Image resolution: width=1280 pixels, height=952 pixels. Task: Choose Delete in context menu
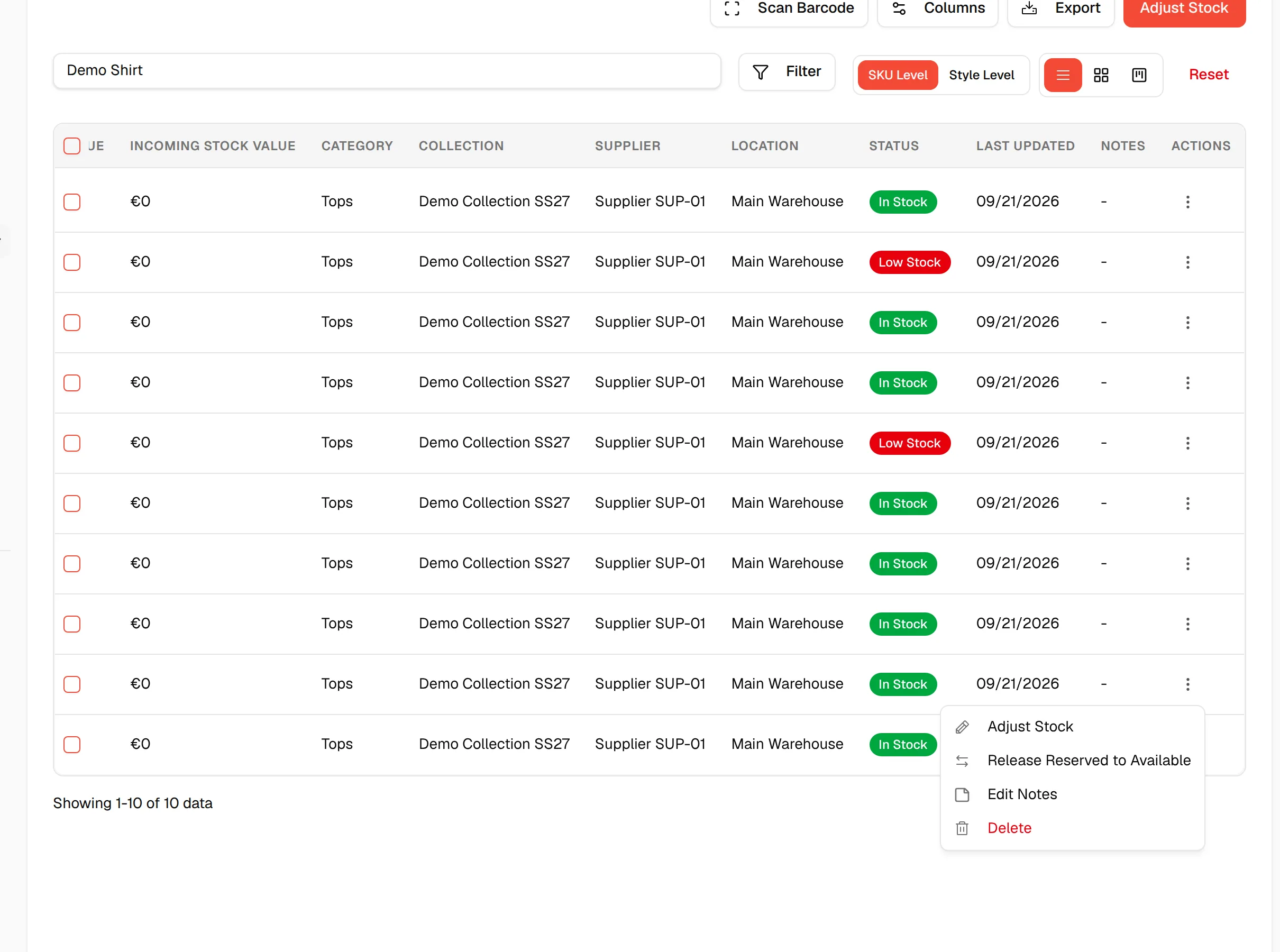(x=1072, y=828)
